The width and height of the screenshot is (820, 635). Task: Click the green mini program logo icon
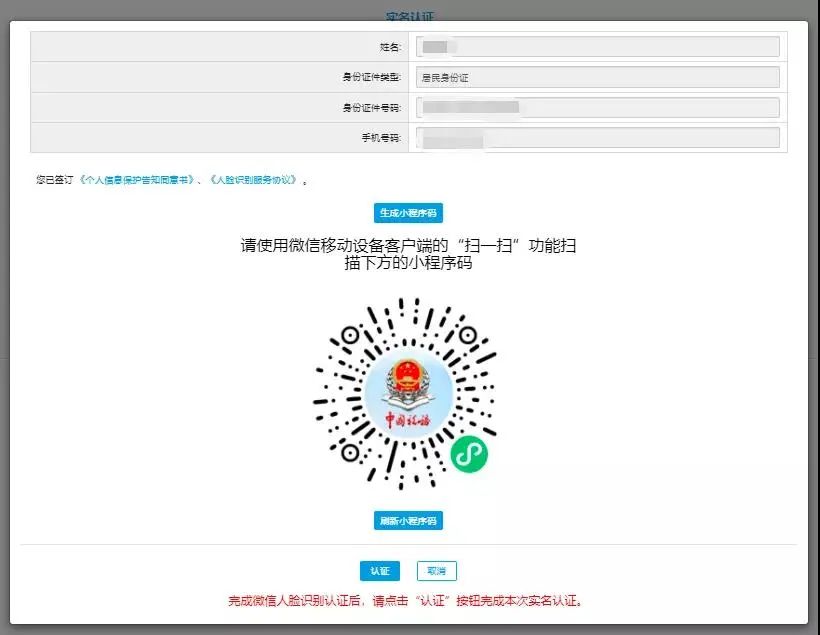(x=469, y=454)
